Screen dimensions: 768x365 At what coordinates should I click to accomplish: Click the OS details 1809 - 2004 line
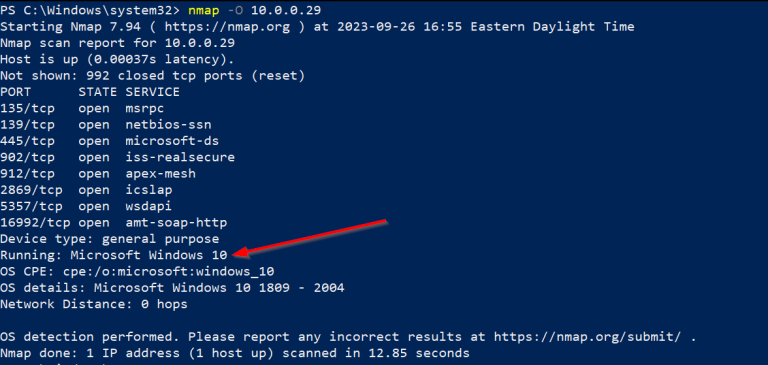[x=172, y=288]
